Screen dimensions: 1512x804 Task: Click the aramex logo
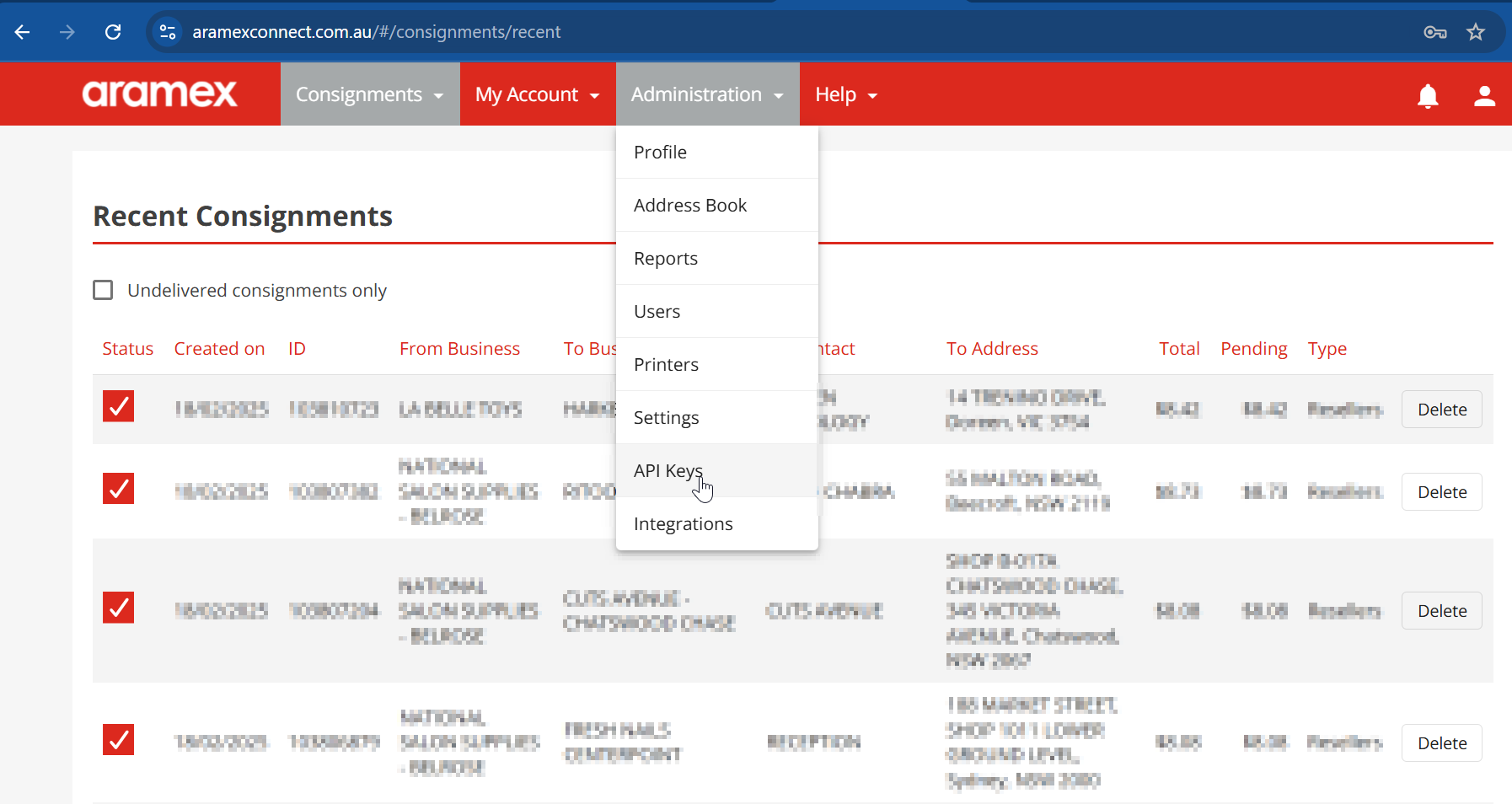pyautogui.click(x=159, y=94)
